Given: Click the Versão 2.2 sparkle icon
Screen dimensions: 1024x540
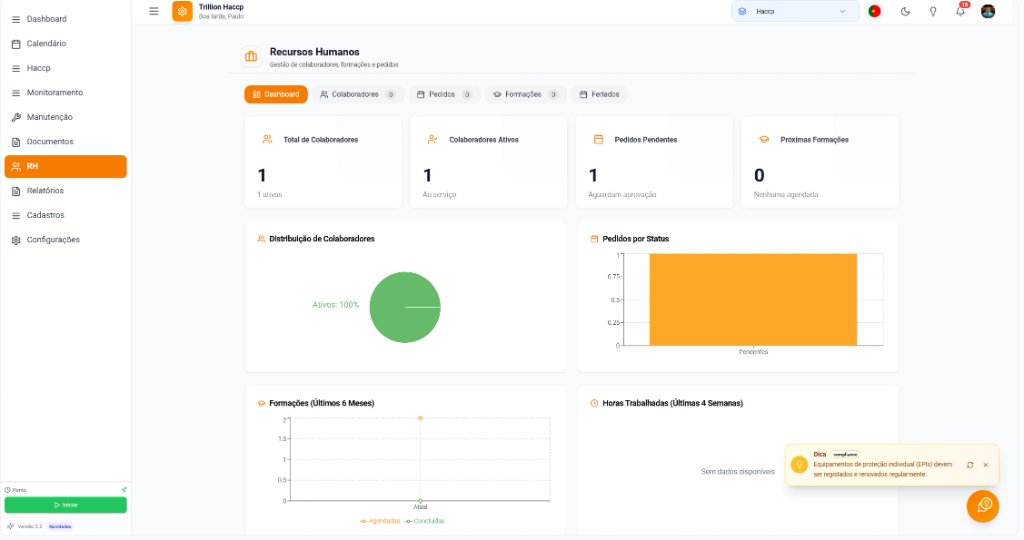Looking at the screenshot, I should pyautogui.click(x=10, y=526).
